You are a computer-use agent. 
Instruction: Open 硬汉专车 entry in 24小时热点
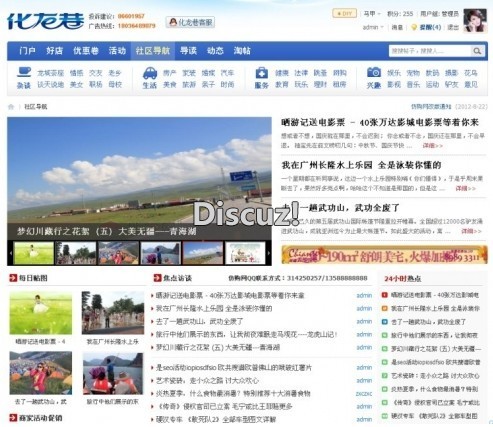[434, 416]
